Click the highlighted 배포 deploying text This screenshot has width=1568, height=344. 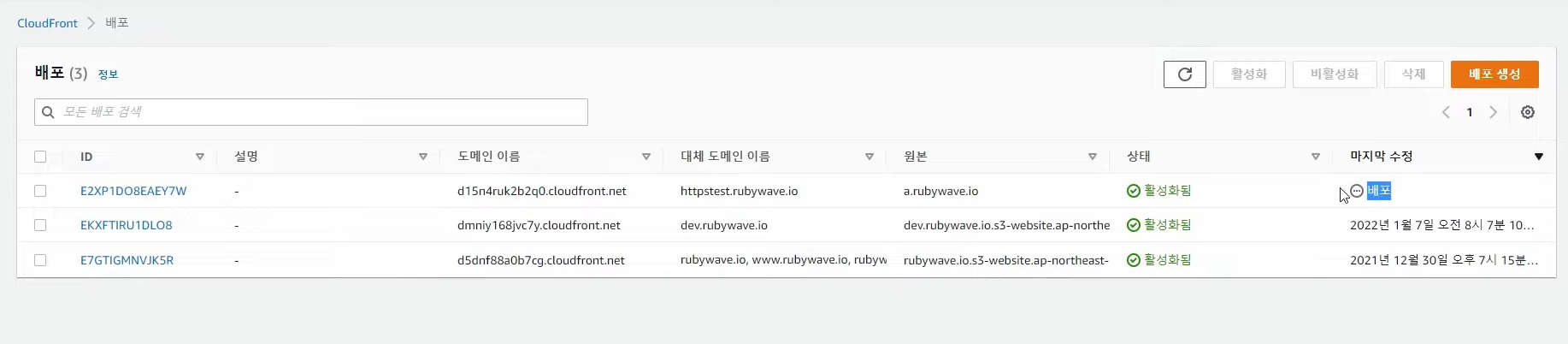1379,191
